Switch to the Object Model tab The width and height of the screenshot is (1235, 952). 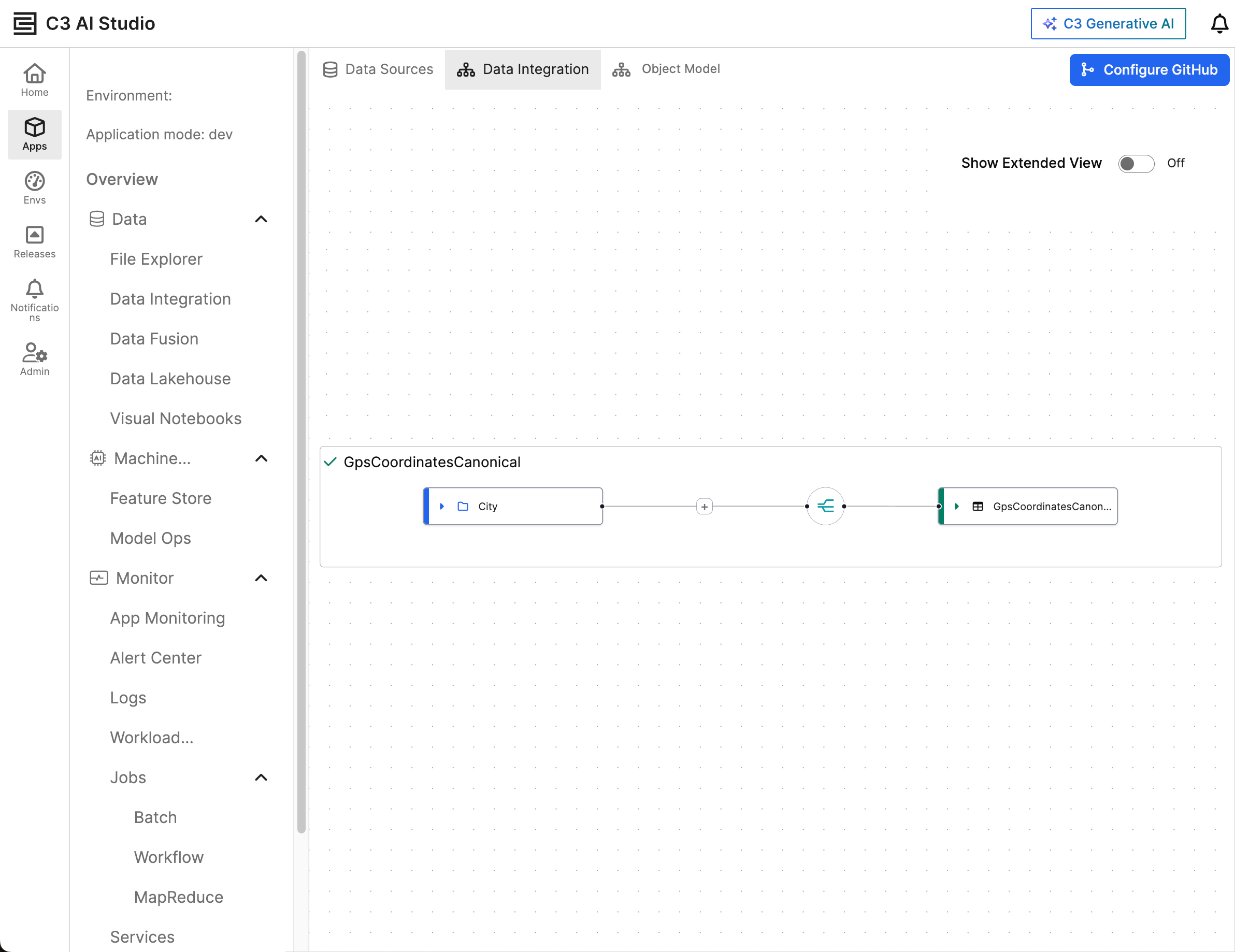pyautogui.click(x=666, y=69)
